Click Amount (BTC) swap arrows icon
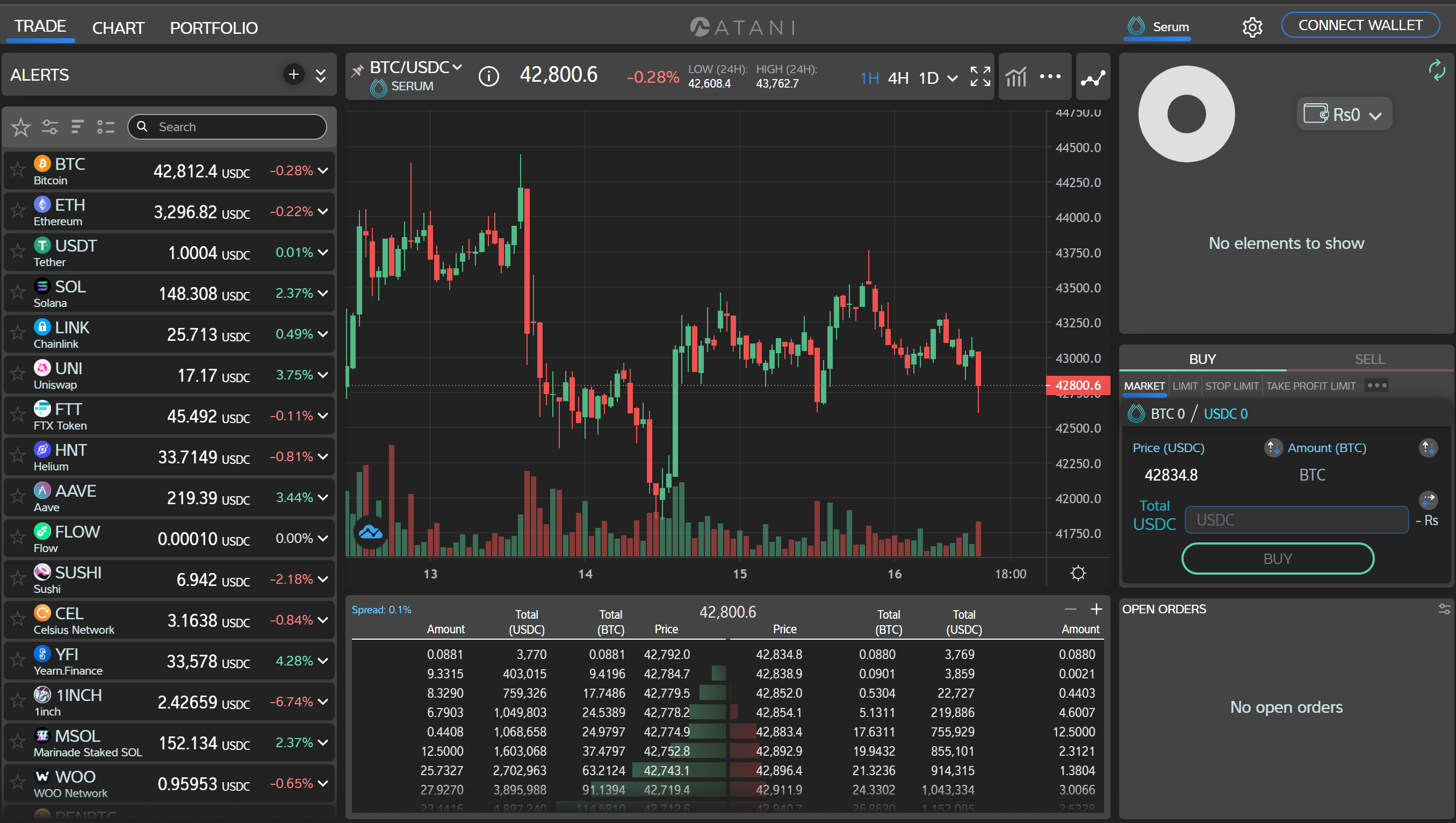Image resolution: width=1456 pixels, height=823 pixels. coord(1428,447)
